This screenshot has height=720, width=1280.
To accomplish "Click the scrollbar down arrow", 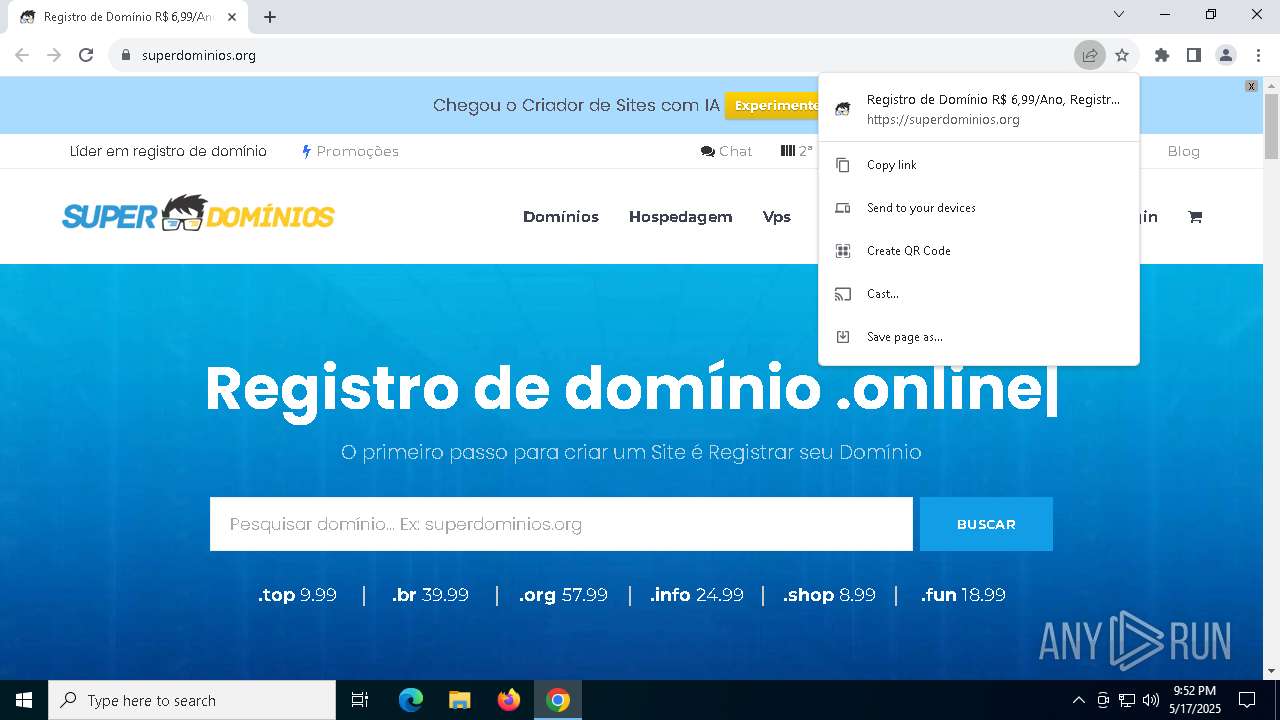I will (x=1271, y=671).
